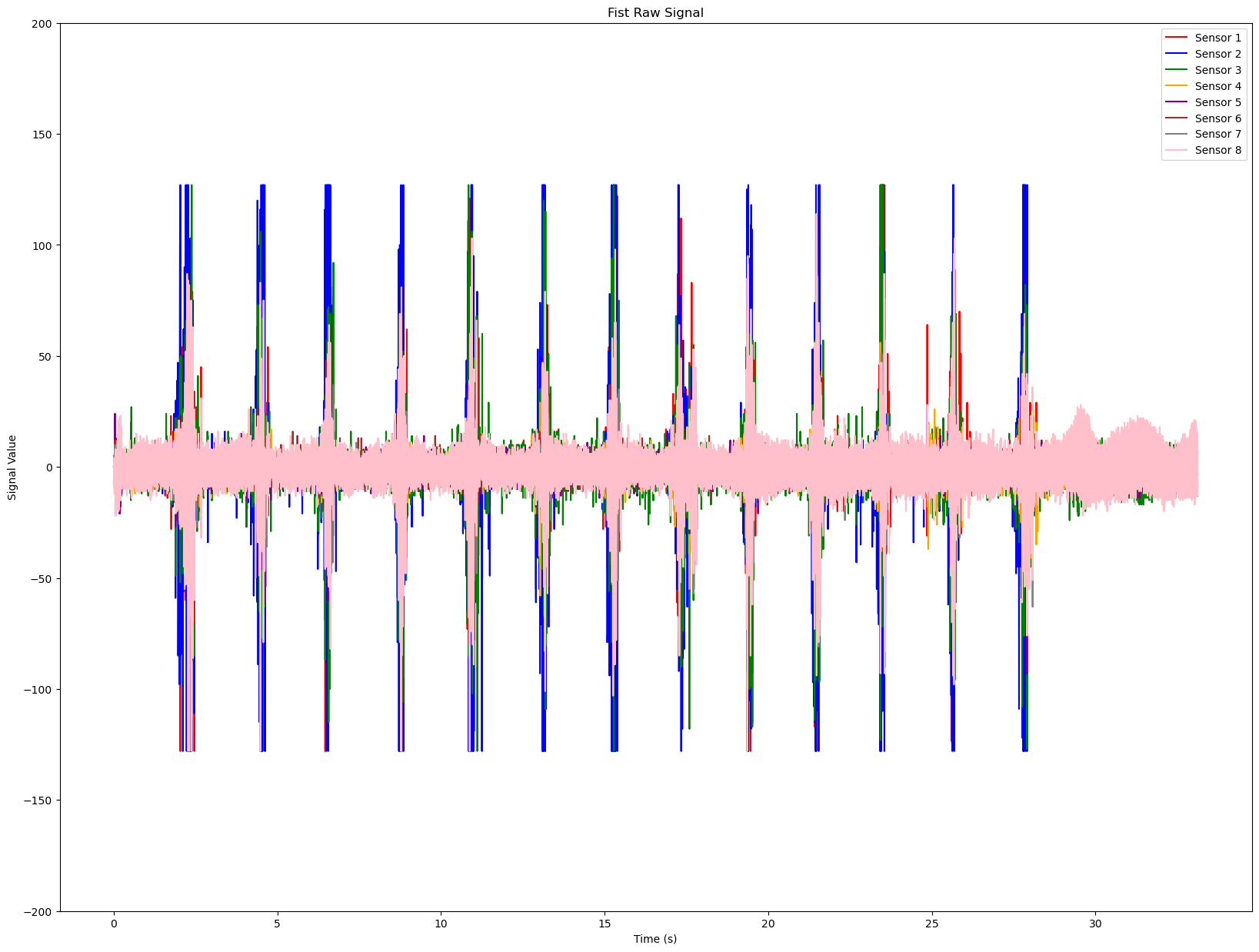1259x952 pixels.
Task: Click the gray Sensor 7 legend line sample
Action: pyautogui.click(x=1177, y=134)
